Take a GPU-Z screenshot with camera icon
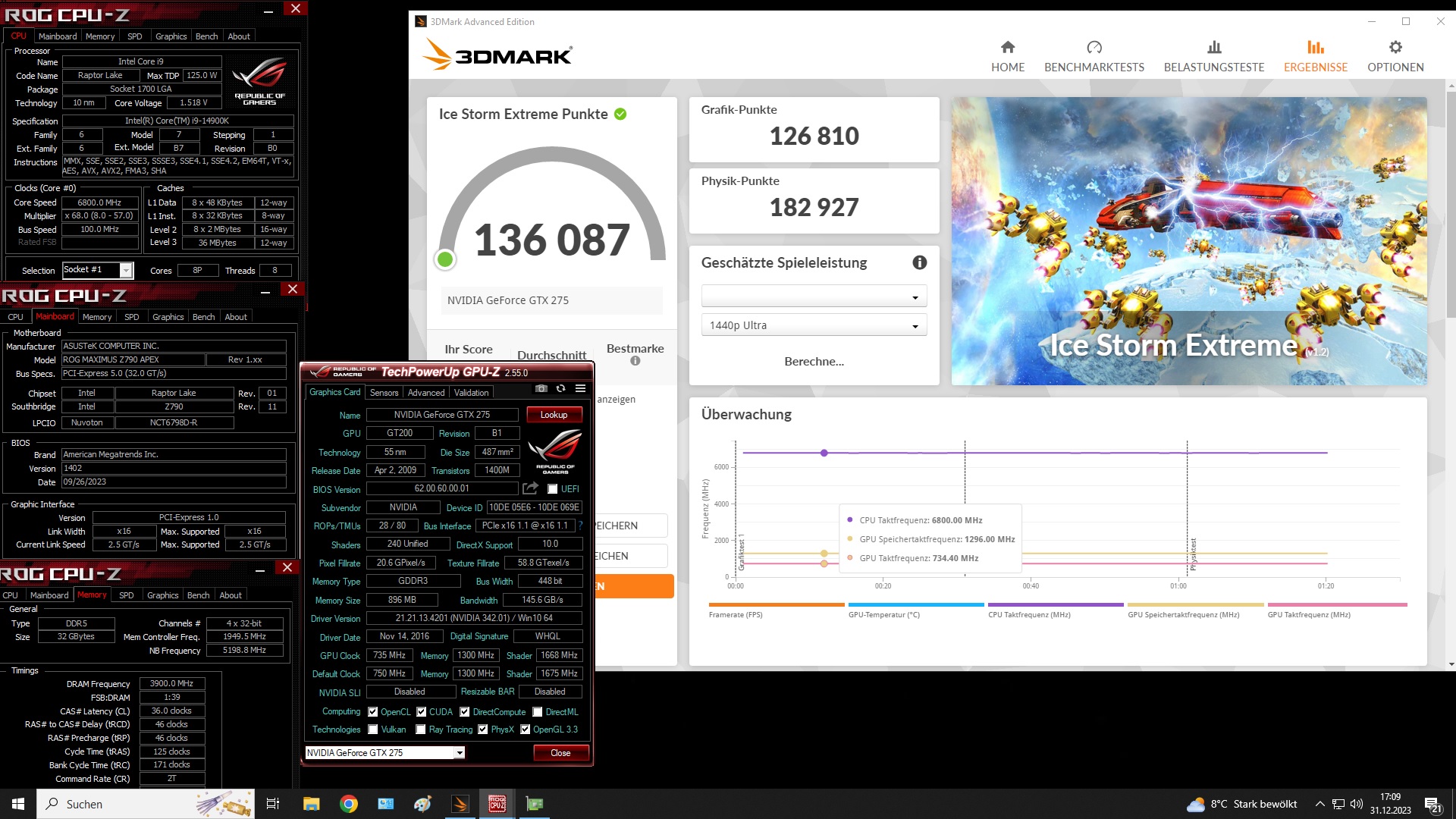This screenshot has width=1456, height=819. (x=541, y=388)
